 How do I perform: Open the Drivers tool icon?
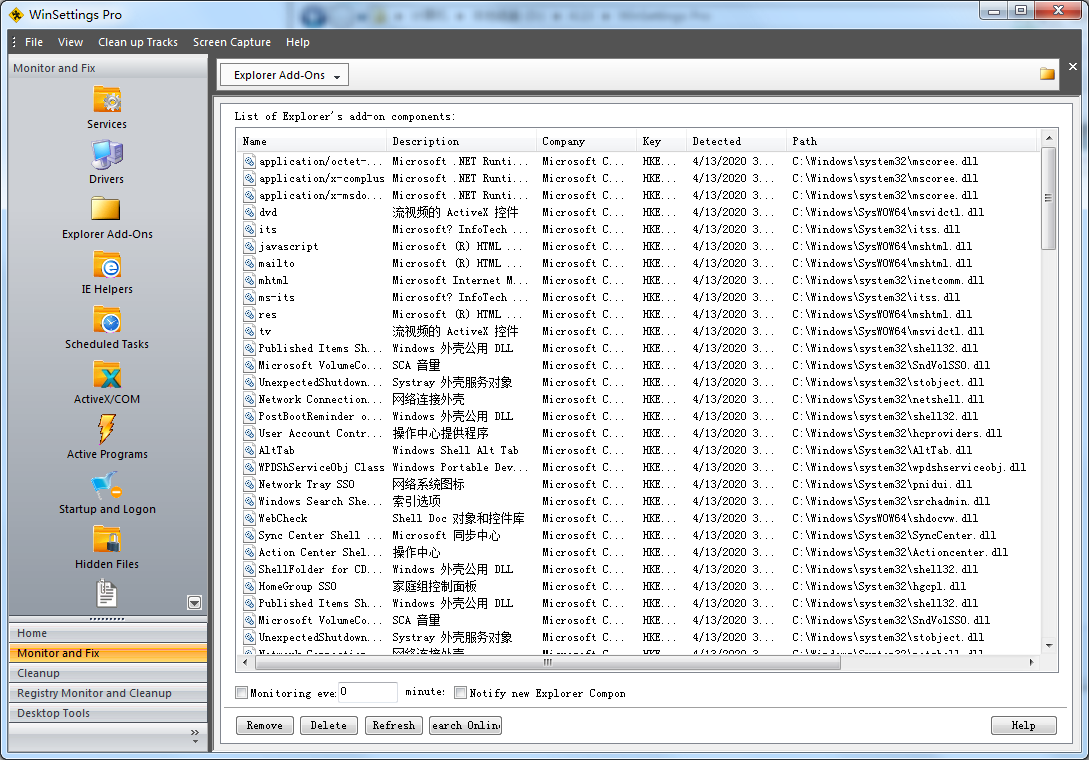(x=107, y=155)
